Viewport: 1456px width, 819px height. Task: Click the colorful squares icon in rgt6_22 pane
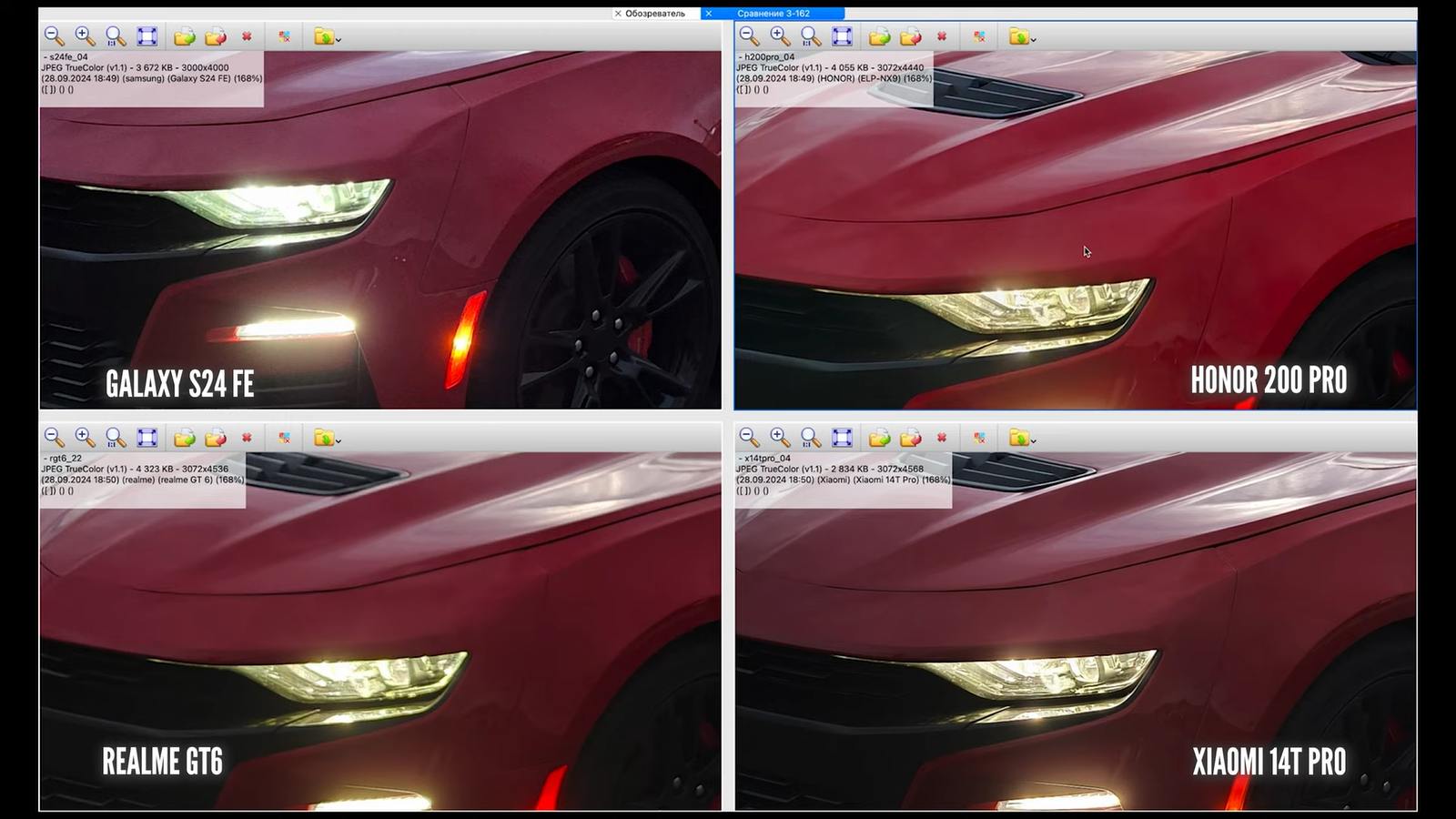285,438
